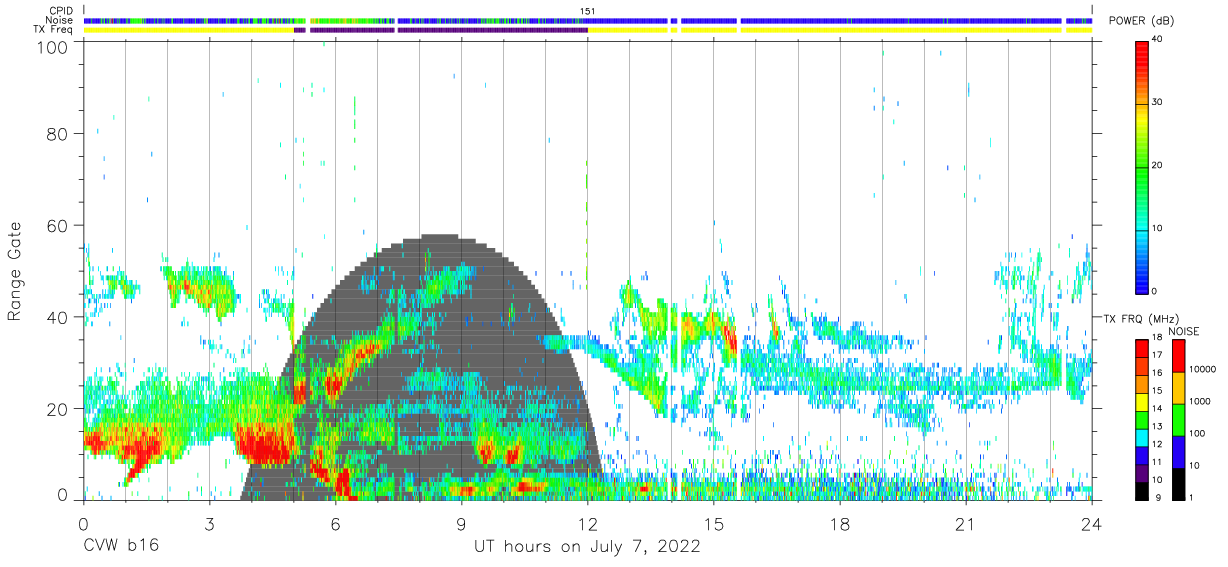Click the UT hours axis tick 12
This screenshot has width=1228, height=567.
pyautogui.click(x=587, y=523)
